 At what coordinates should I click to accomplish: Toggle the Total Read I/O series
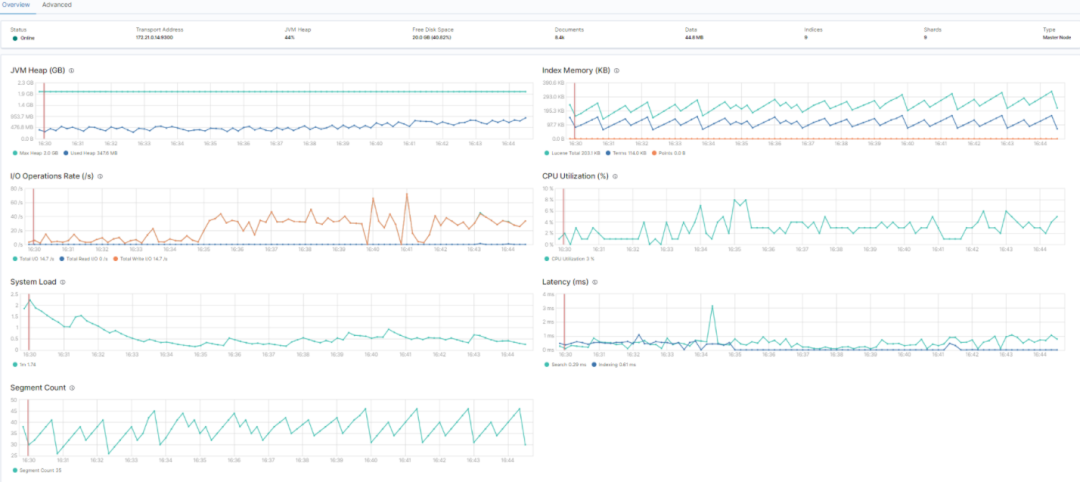(86, 259)
